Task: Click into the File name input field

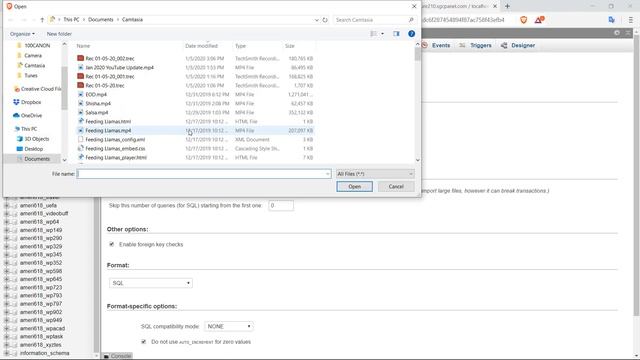Action: coord(204,174)
